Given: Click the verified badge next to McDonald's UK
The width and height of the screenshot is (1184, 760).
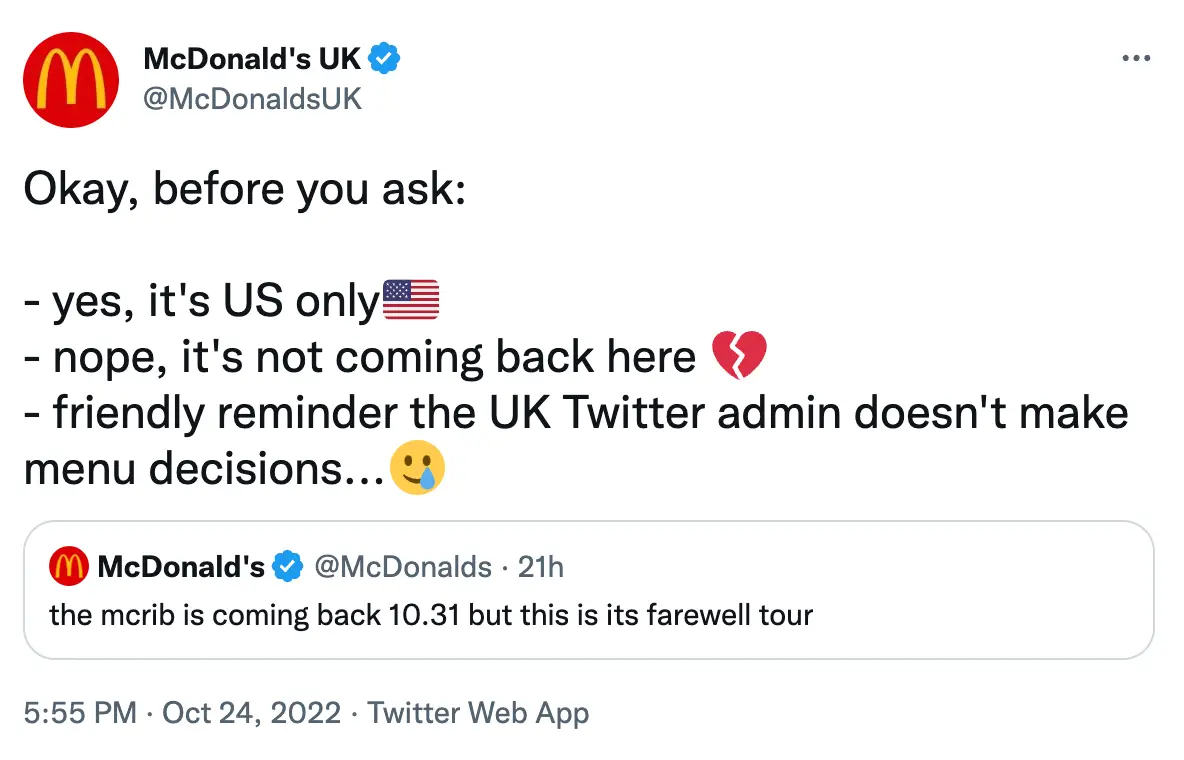Looking at the screenshot, I should (x=381, y=58).
